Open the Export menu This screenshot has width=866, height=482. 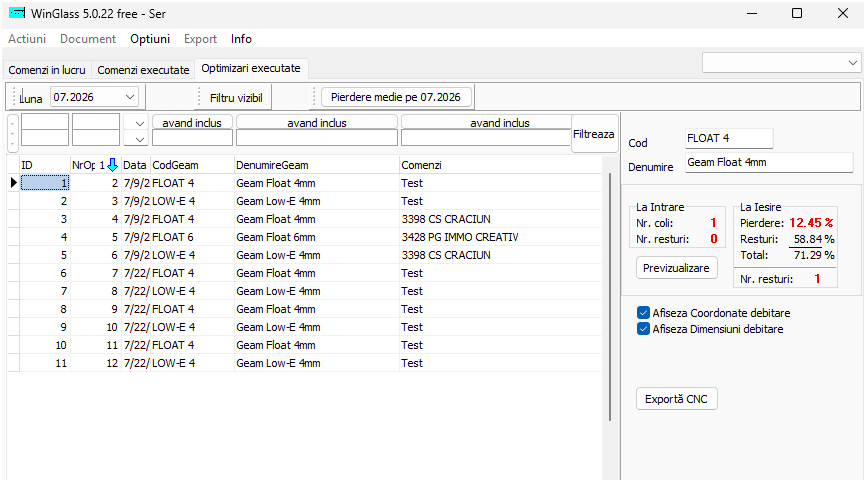tap(200, 39)
